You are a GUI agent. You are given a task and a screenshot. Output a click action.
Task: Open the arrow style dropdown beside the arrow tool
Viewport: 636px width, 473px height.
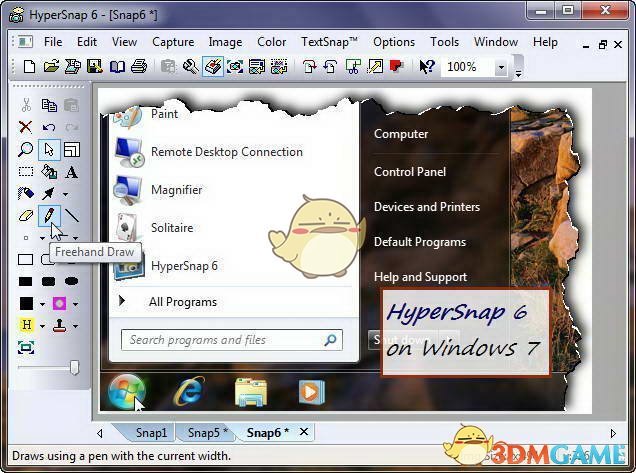pyautogui.click(x=65, y=194)
